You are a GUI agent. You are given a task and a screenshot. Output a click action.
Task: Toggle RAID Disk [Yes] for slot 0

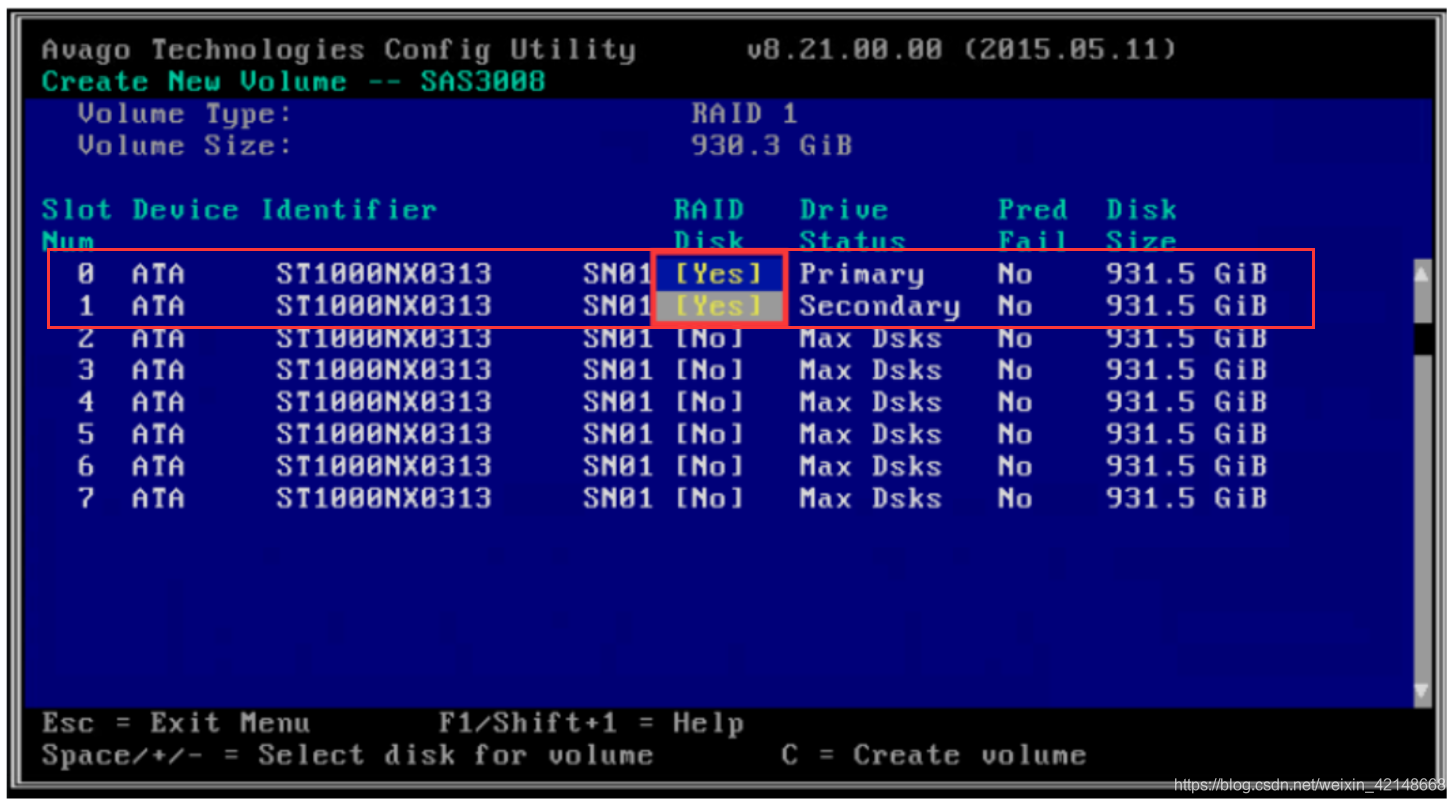(x=718, y=273)
